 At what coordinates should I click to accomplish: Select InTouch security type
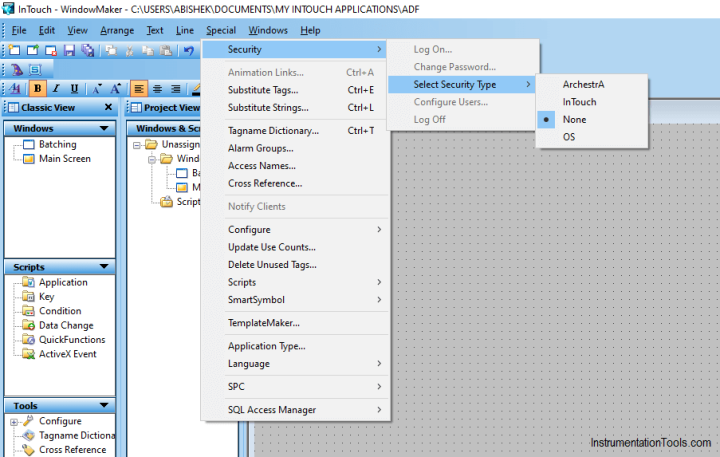coord(592,102)
